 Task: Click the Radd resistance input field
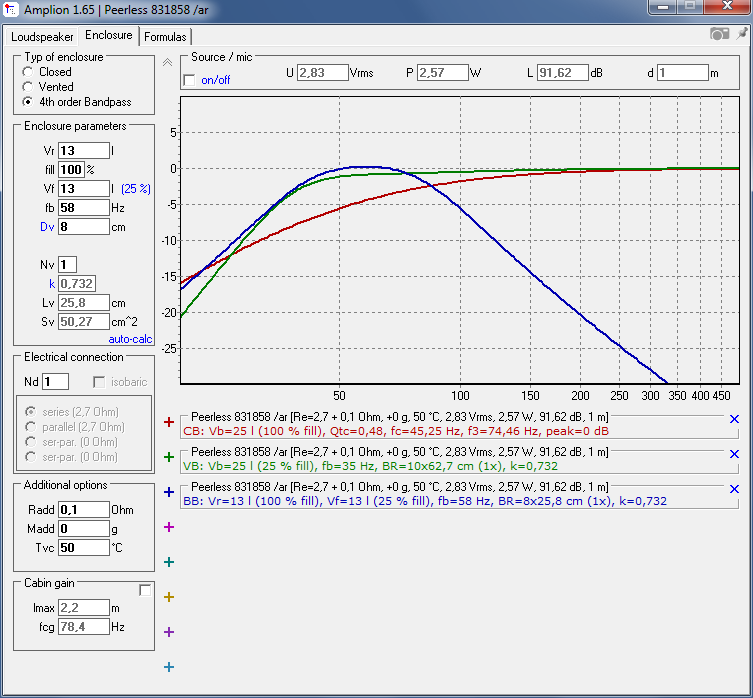84,510
